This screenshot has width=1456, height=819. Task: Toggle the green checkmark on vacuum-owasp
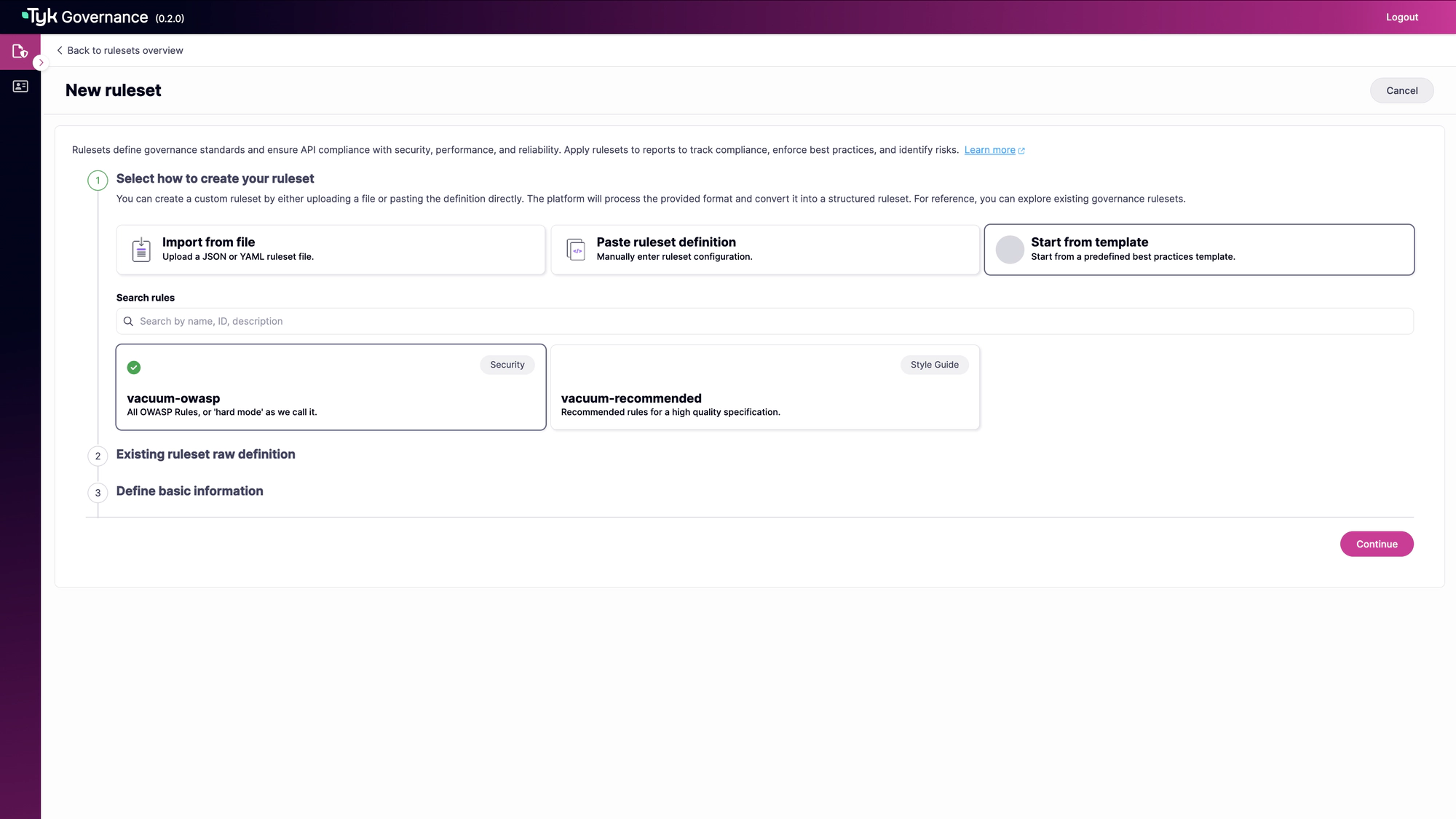[134, 368]
